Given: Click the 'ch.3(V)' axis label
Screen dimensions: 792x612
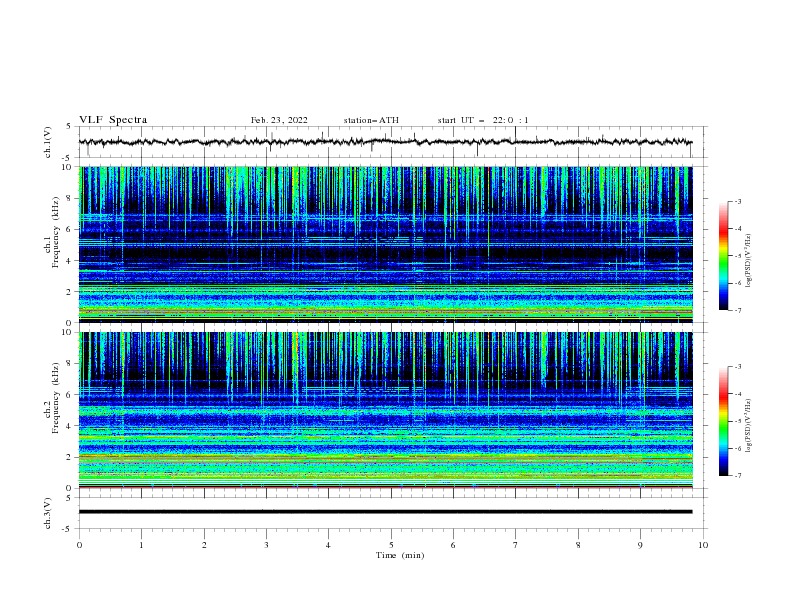Looking at the screenshot, I should (48, 513).
